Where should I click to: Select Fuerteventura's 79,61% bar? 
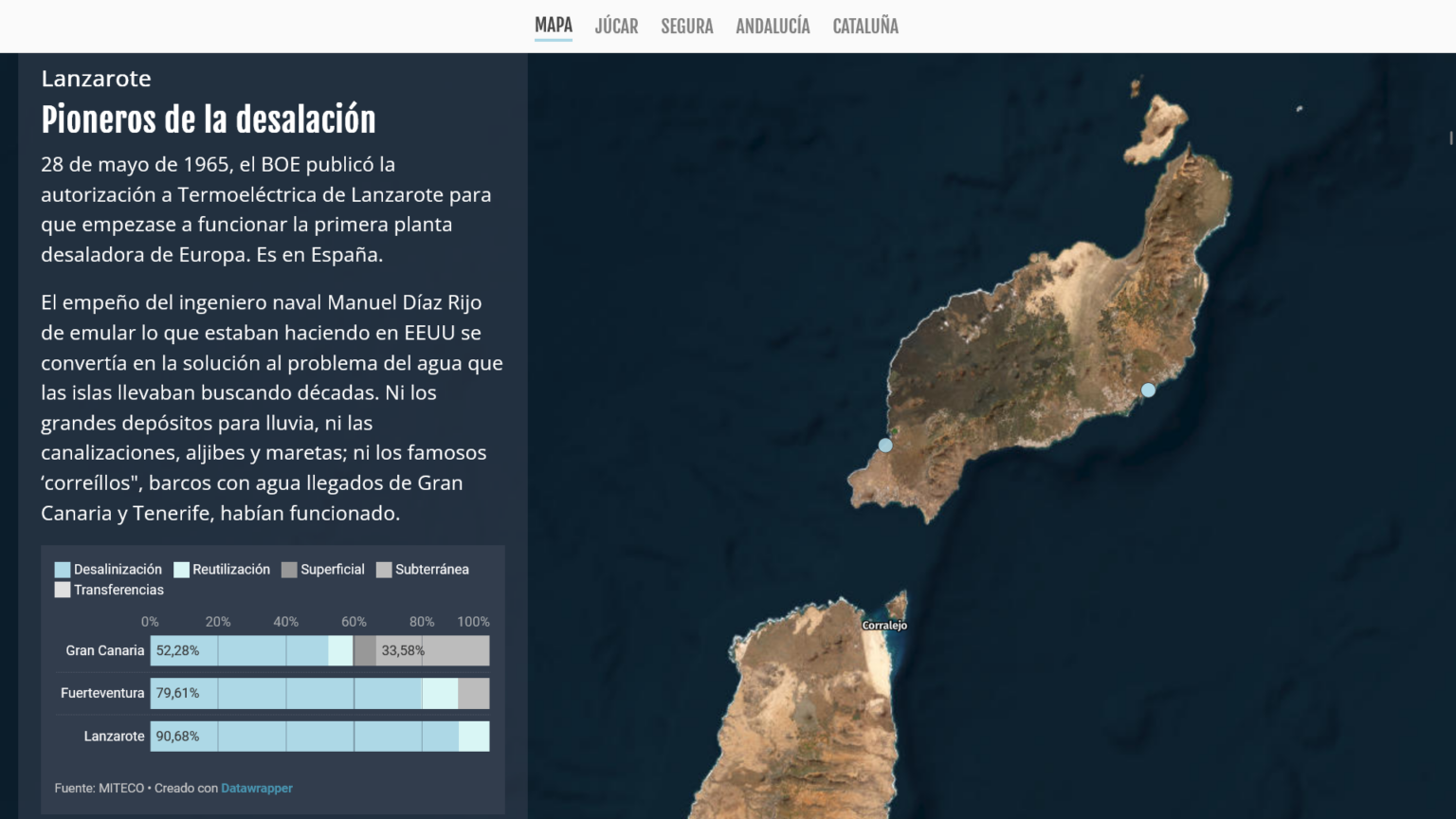[x=285, y=693]
